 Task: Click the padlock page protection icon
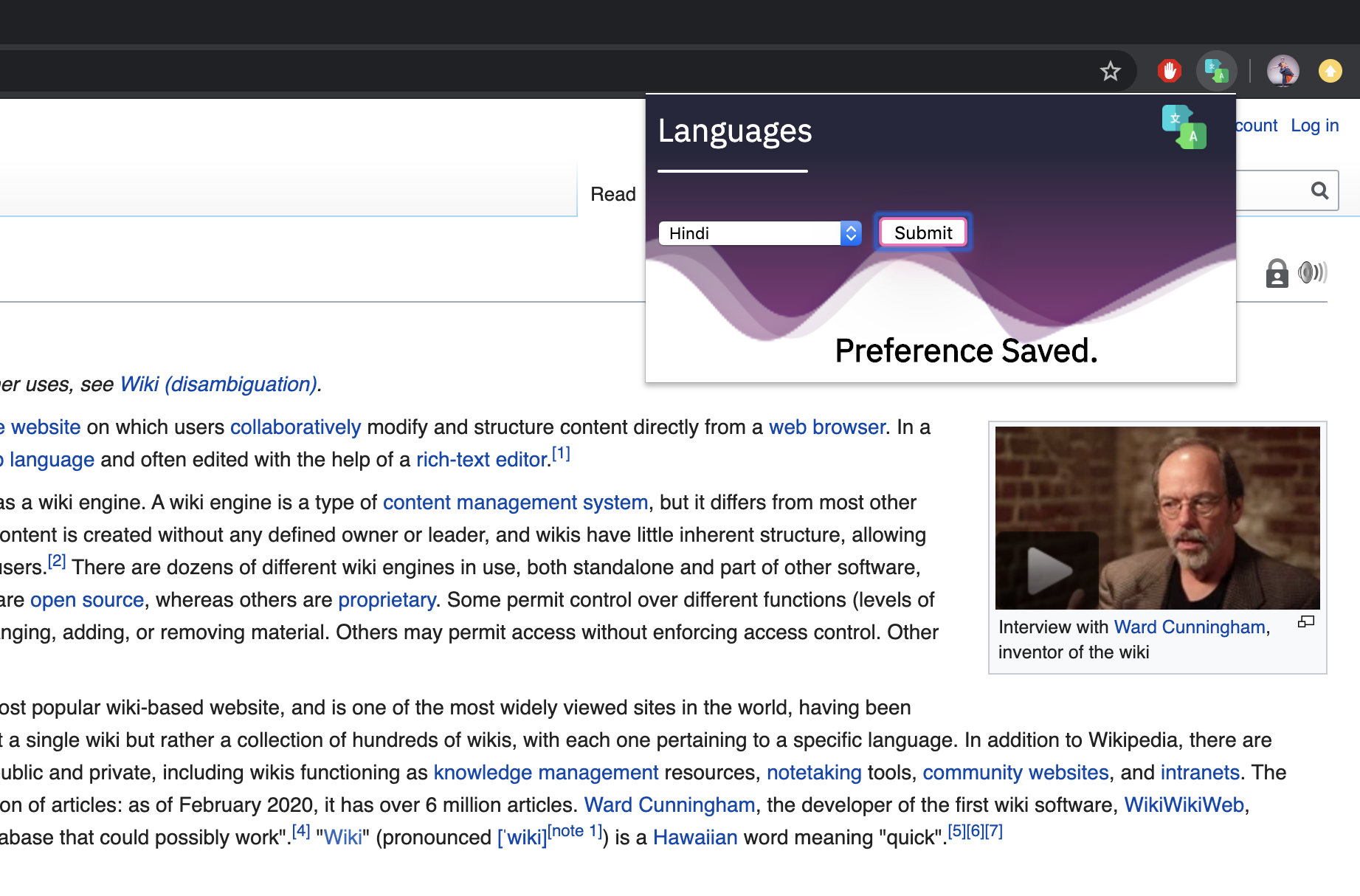click(1277, 273)
